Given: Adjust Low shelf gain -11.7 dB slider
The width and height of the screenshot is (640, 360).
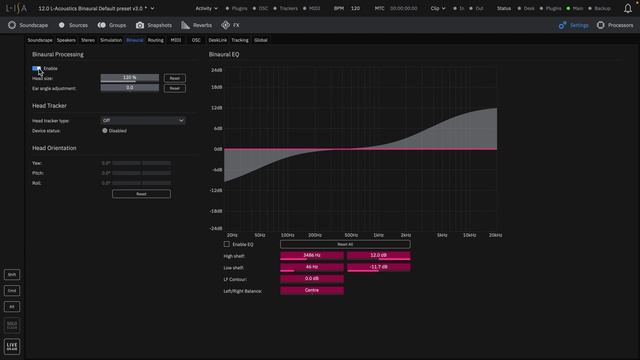Looking at the screenshot, I should point(379,267).
